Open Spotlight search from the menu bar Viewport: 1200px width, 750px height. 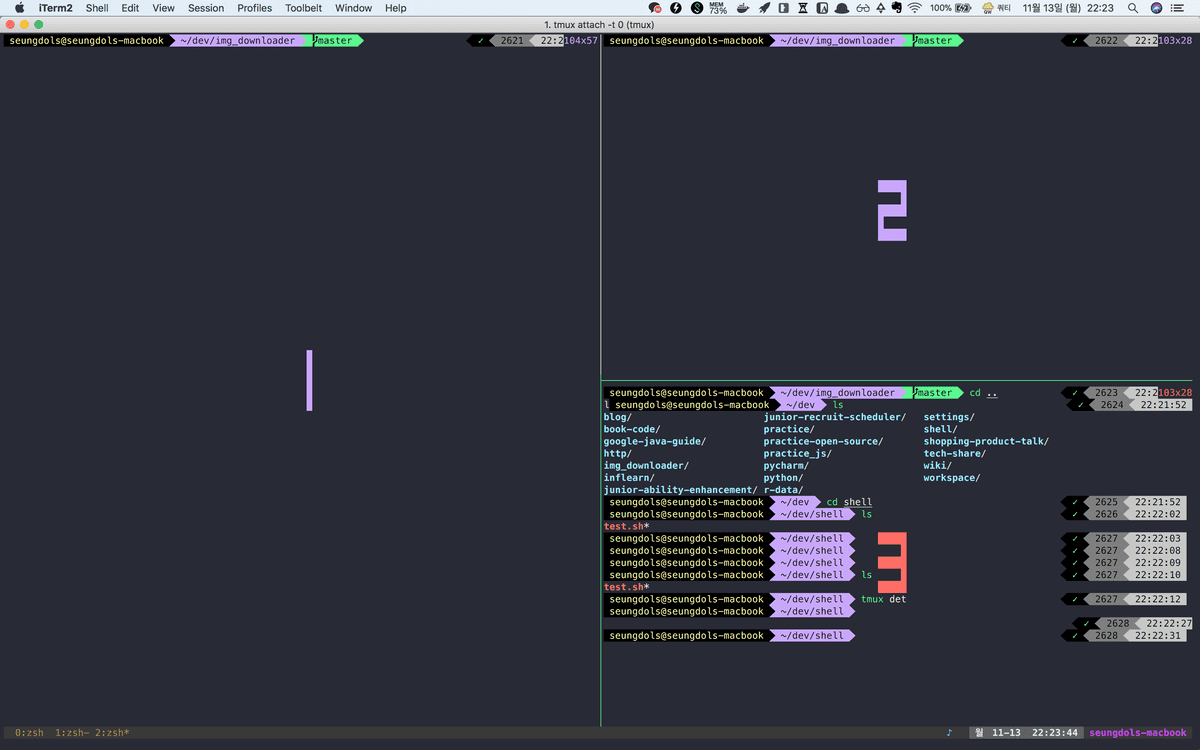(x=1133, y=8)
